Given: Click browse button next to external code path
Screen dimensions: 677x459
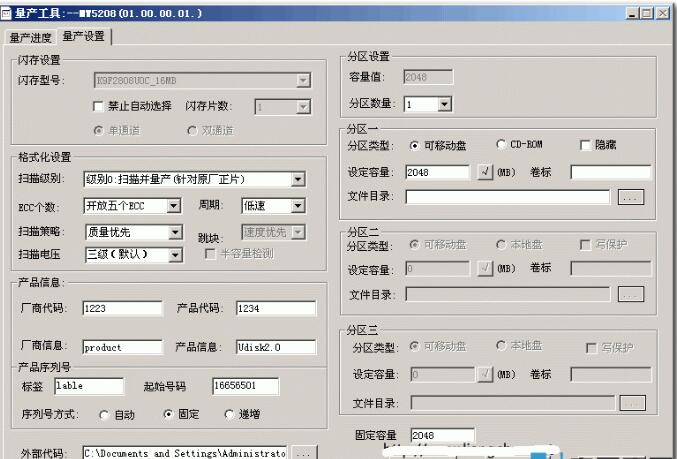Looking at the screenshot, I should coord(305,453).
